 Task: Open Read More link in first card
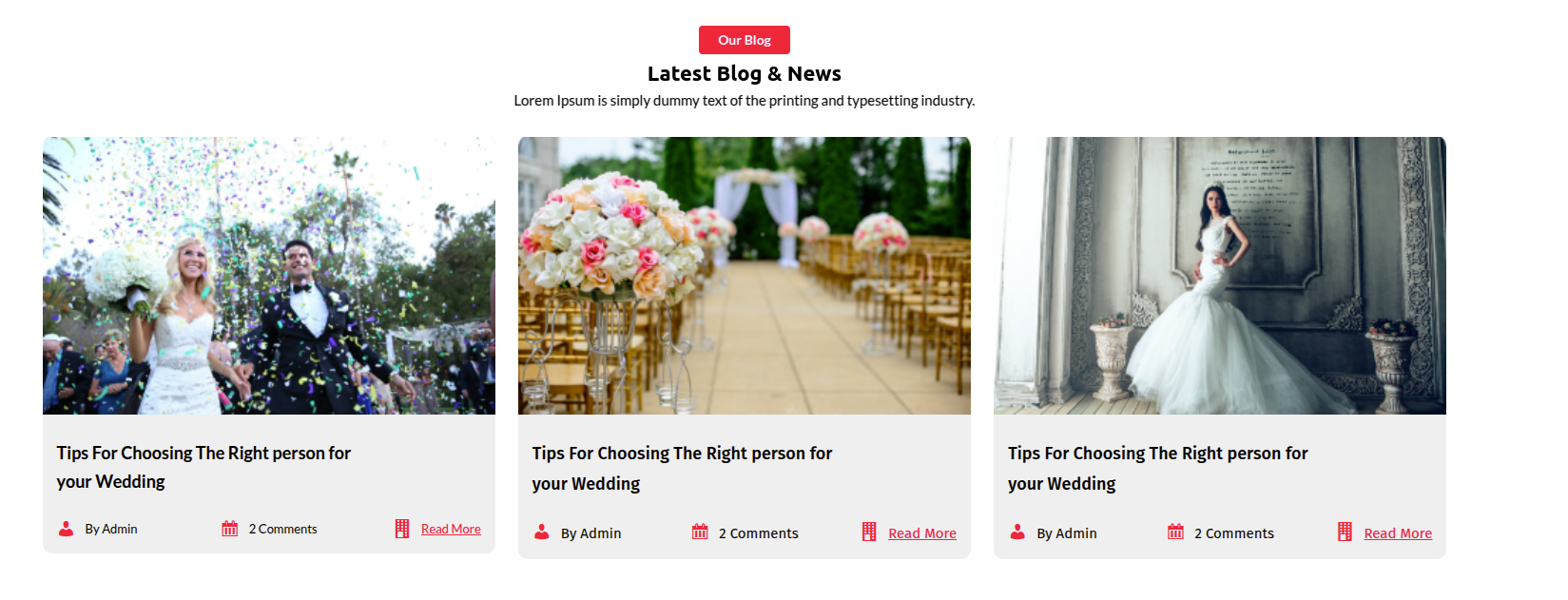(451, 529)
